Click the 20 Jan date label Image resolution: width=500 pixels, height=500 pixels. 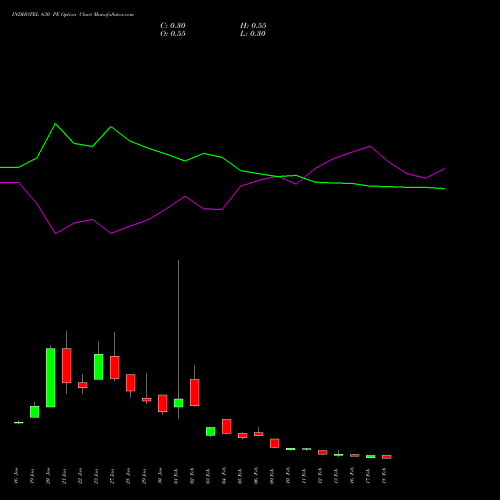(x=49, y=476)
